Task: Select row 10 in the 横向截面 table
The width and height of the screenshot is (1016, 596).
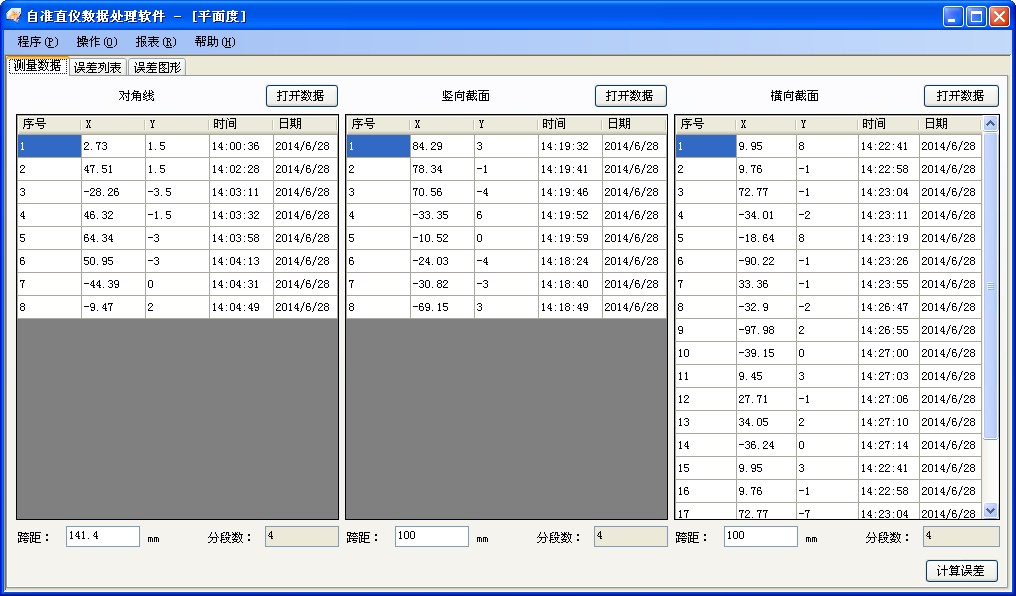Action: (780, 353)
